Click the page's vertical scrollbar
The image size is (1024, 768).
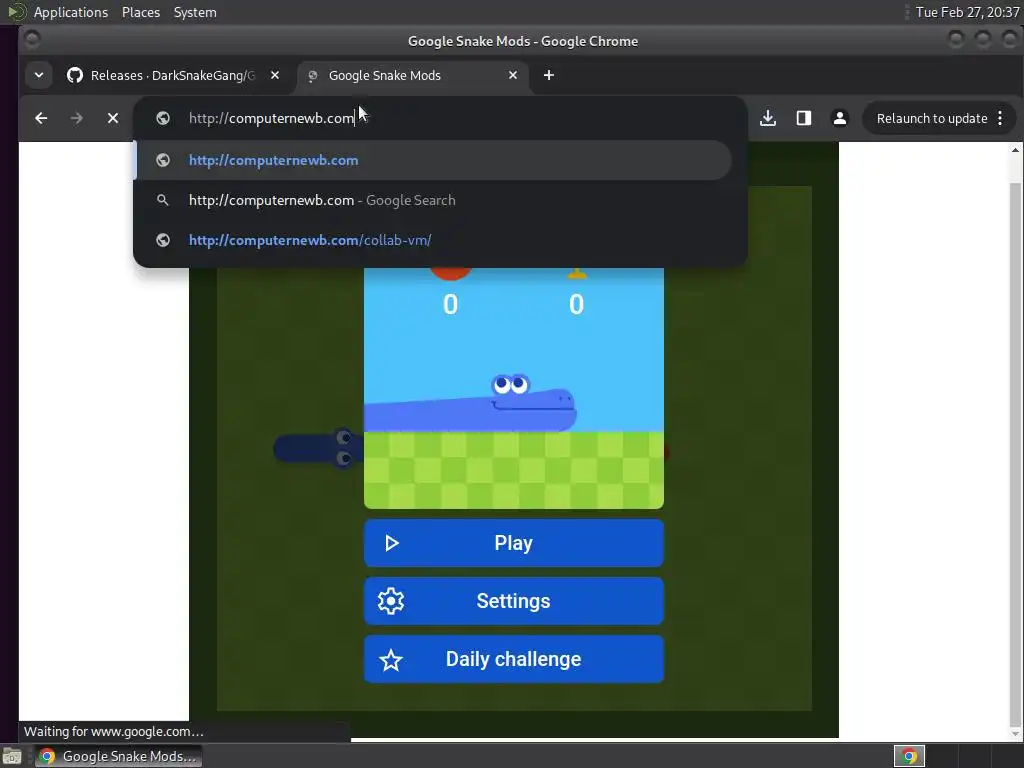coord(1015,457)
